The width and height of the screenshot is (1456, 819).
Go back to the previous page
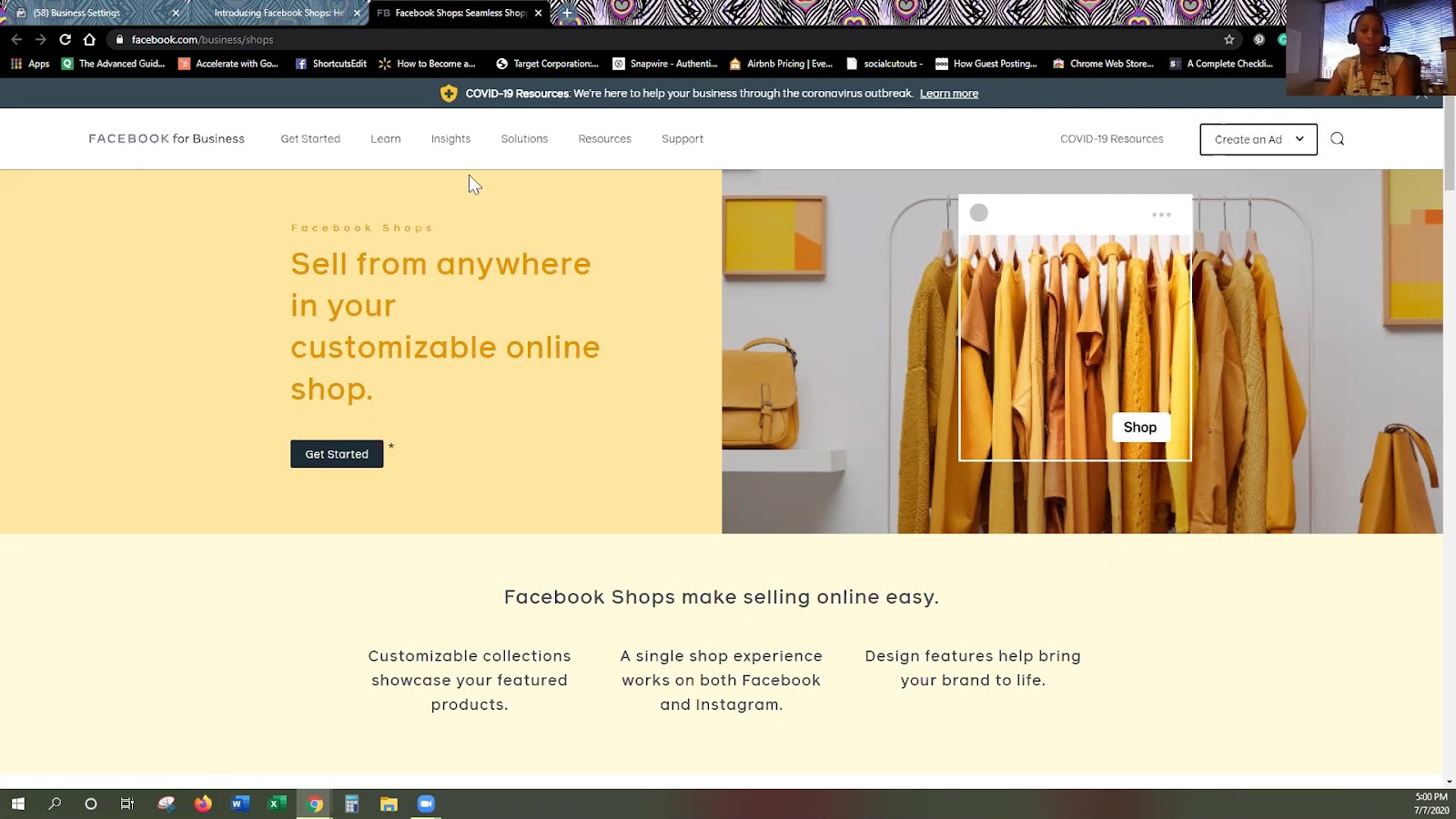[x=16, y=39]
